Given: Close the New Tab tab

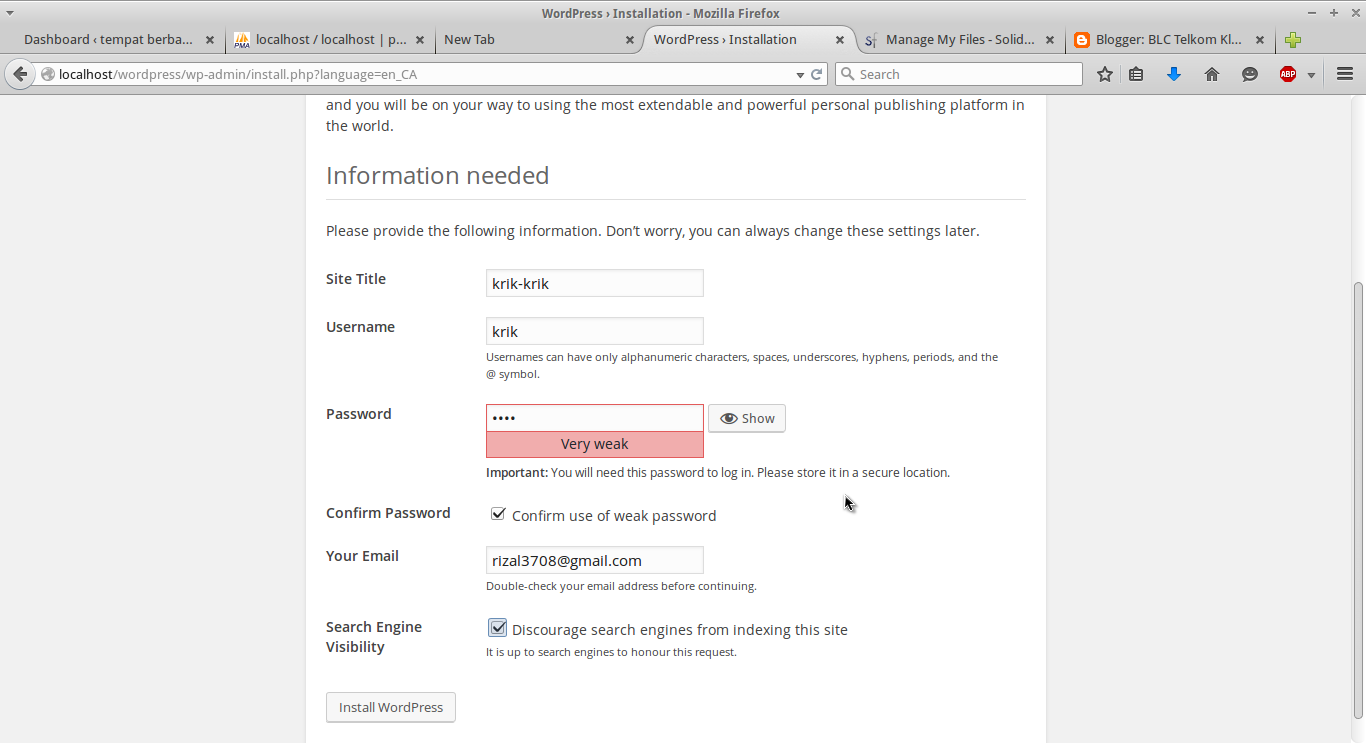Looking at the screenshot, I should click(630, 40).
